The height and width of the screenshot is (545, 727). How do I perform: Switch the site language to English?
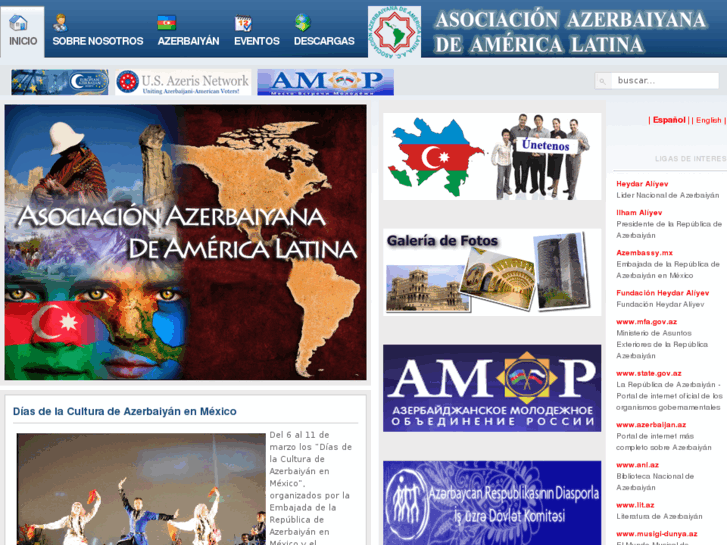click(708, 120)
